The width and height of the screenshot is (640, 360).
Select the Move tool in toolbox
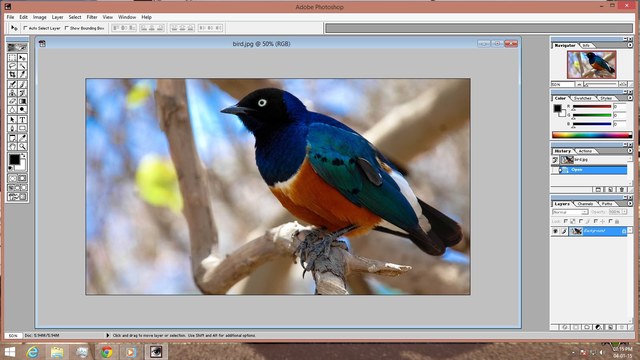point(22,57)
